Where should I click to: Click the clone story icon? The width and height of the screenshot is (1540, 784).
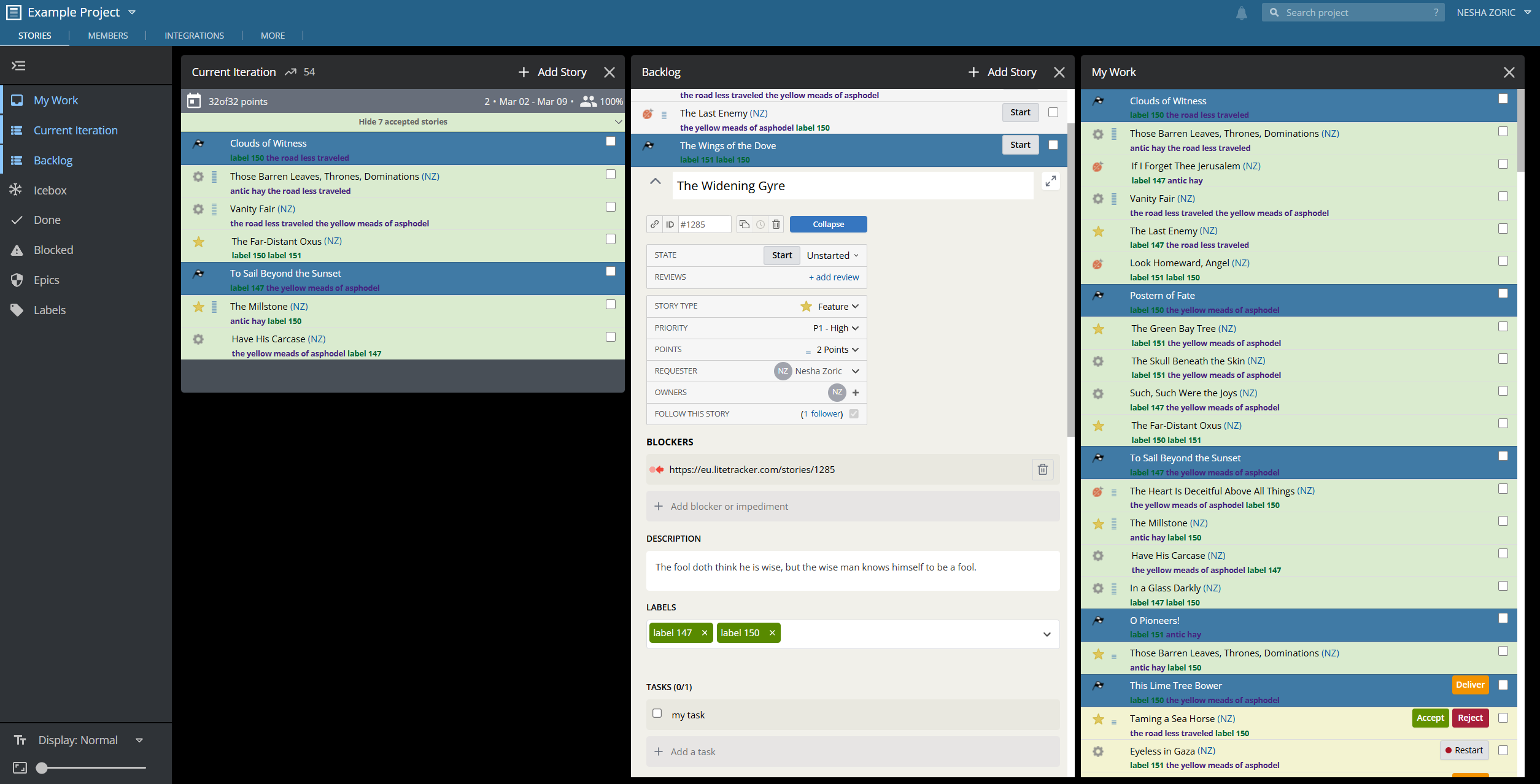[745, 225]
